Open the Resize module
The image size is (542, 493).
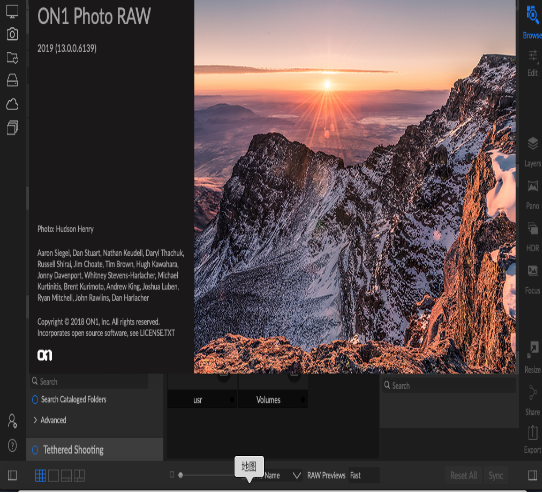(533, 357)
